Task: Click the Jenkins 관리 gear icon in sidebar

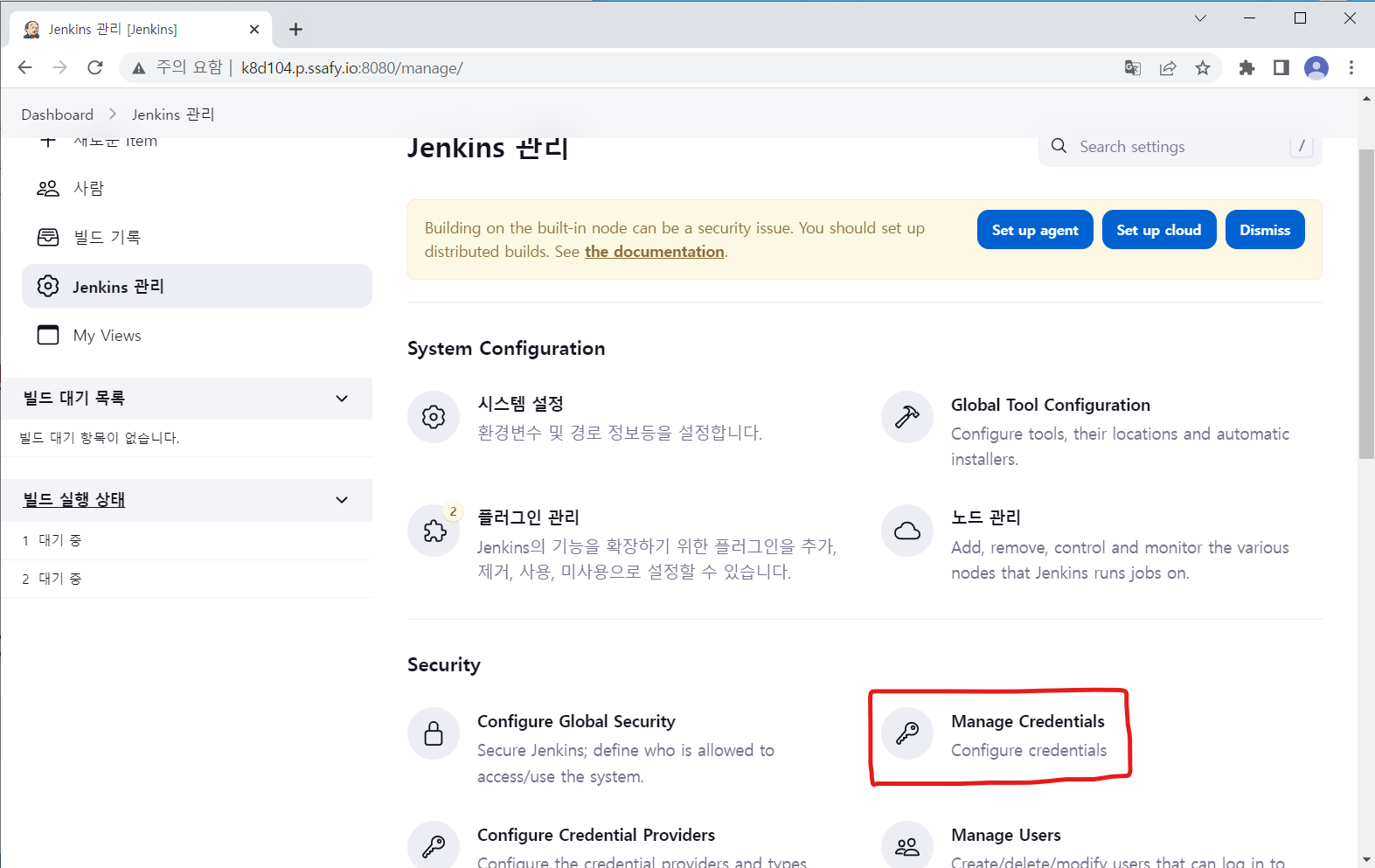Action: (x=48, y=286)
